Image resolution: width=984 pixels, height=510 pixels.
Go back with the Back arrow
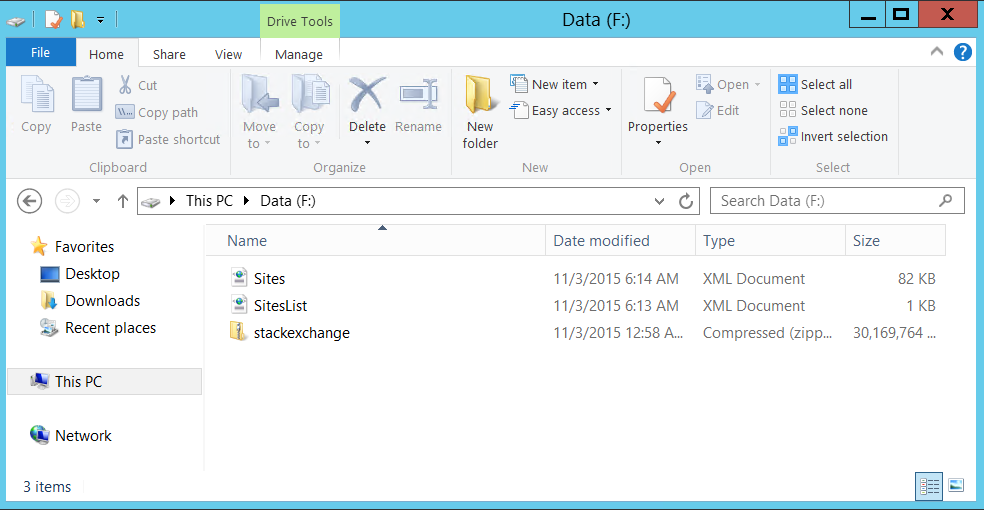(x=29, y=201)
